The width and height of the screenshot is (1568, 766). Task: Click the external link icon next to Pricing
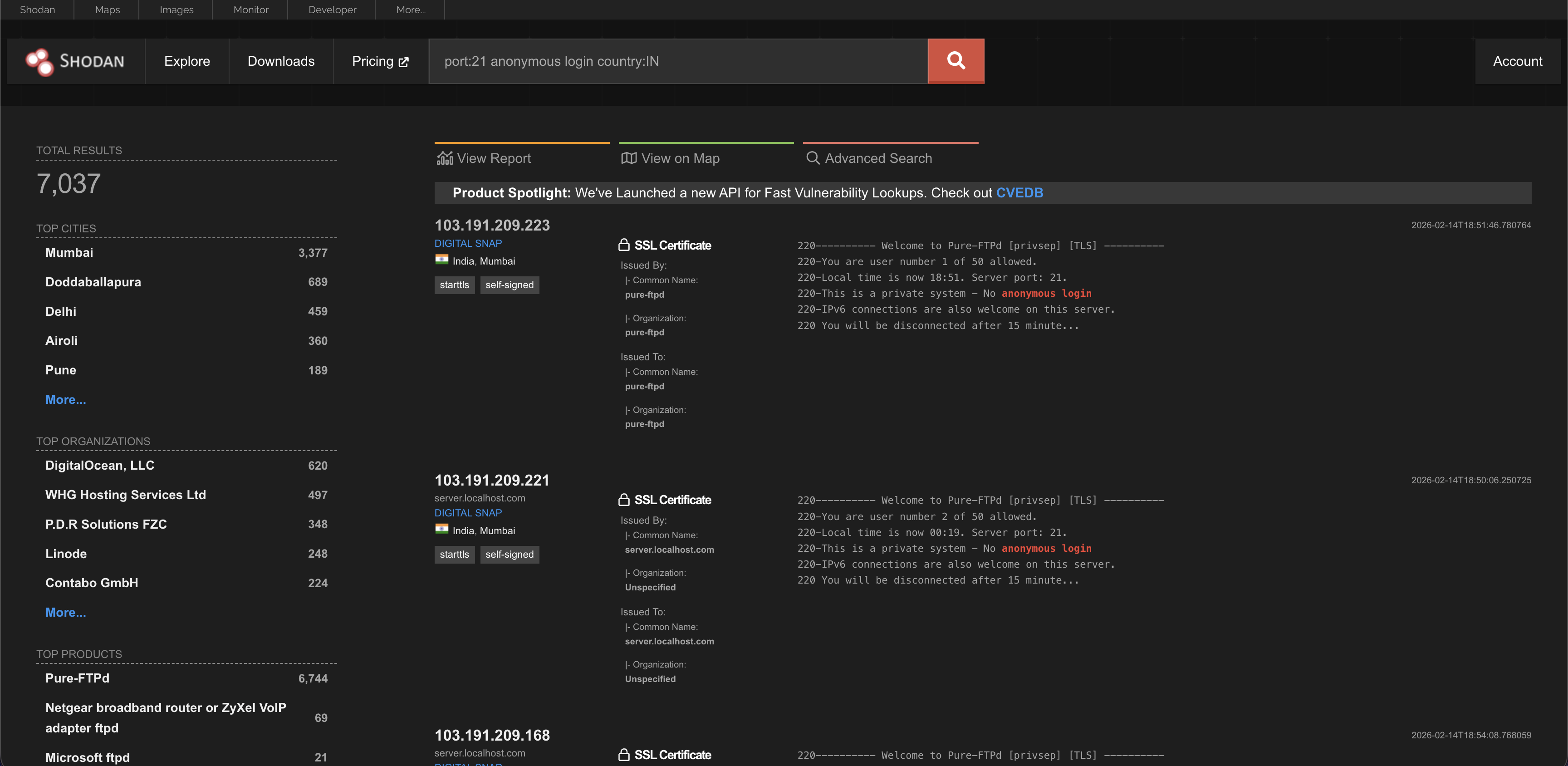pos(403,62)
